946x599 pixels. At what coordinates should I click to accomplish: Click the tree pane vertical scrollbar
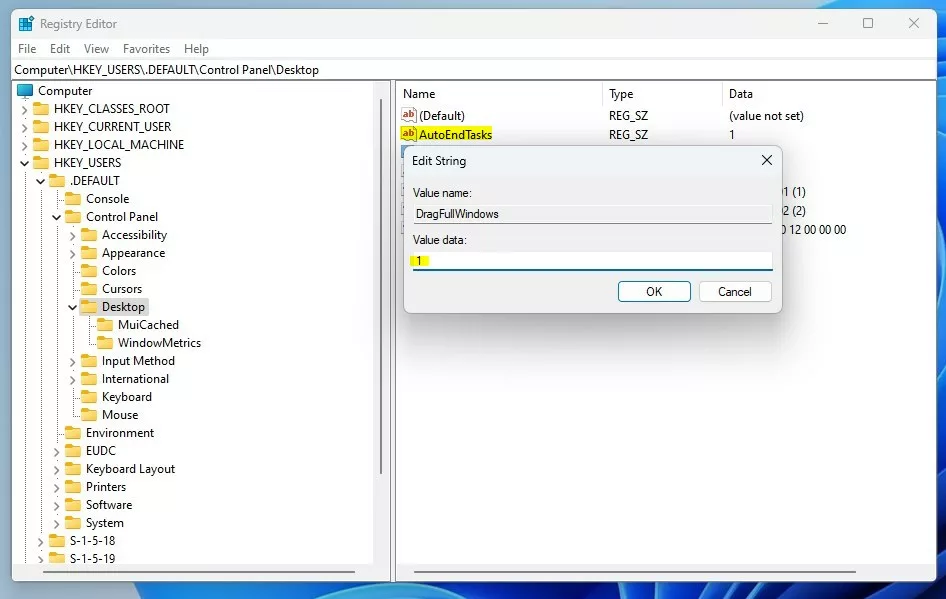coord(381,287)
